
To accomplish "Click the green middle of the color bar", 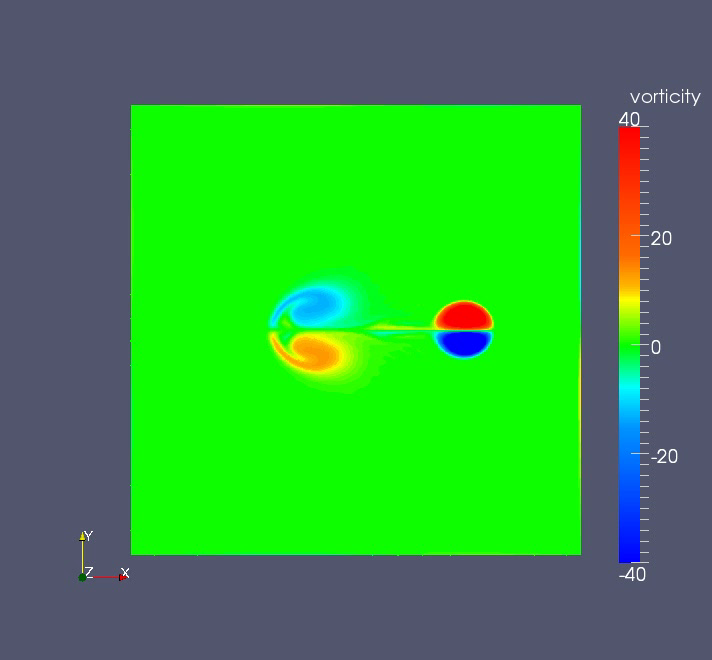I will point(629,346).
